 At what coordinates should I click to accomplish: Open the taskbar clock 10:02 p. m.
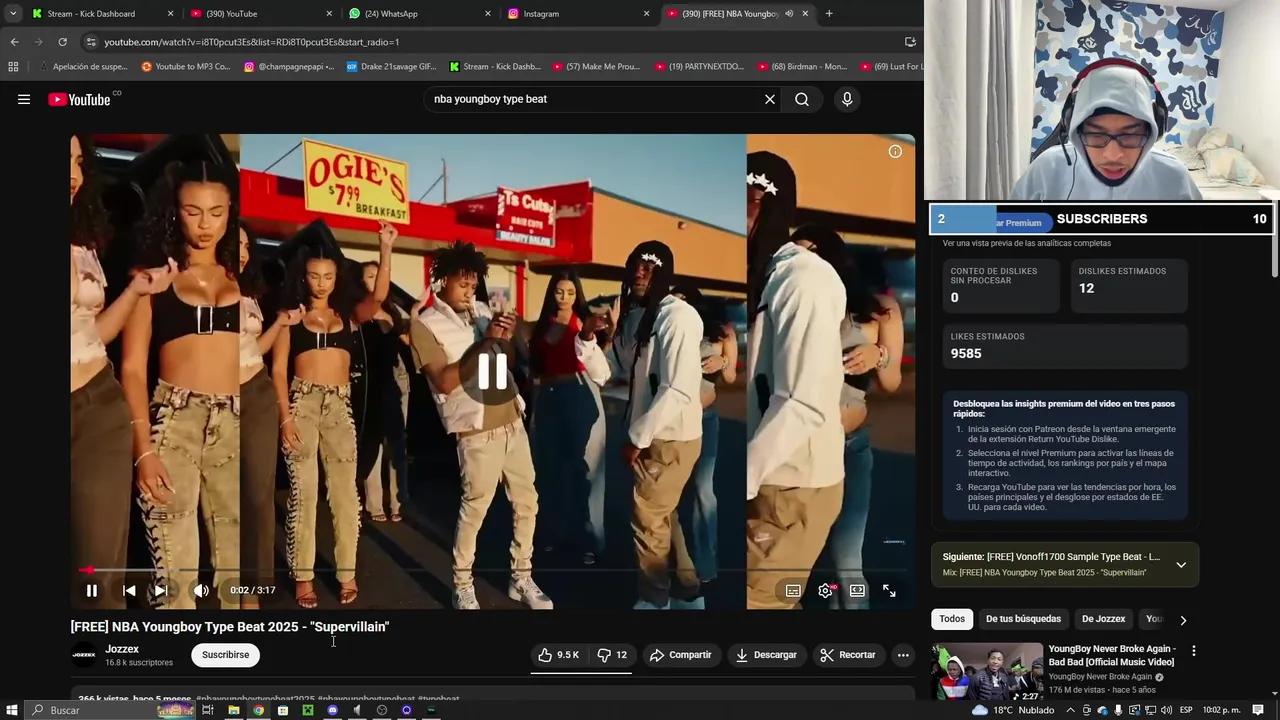click(x=1222, y=710)
